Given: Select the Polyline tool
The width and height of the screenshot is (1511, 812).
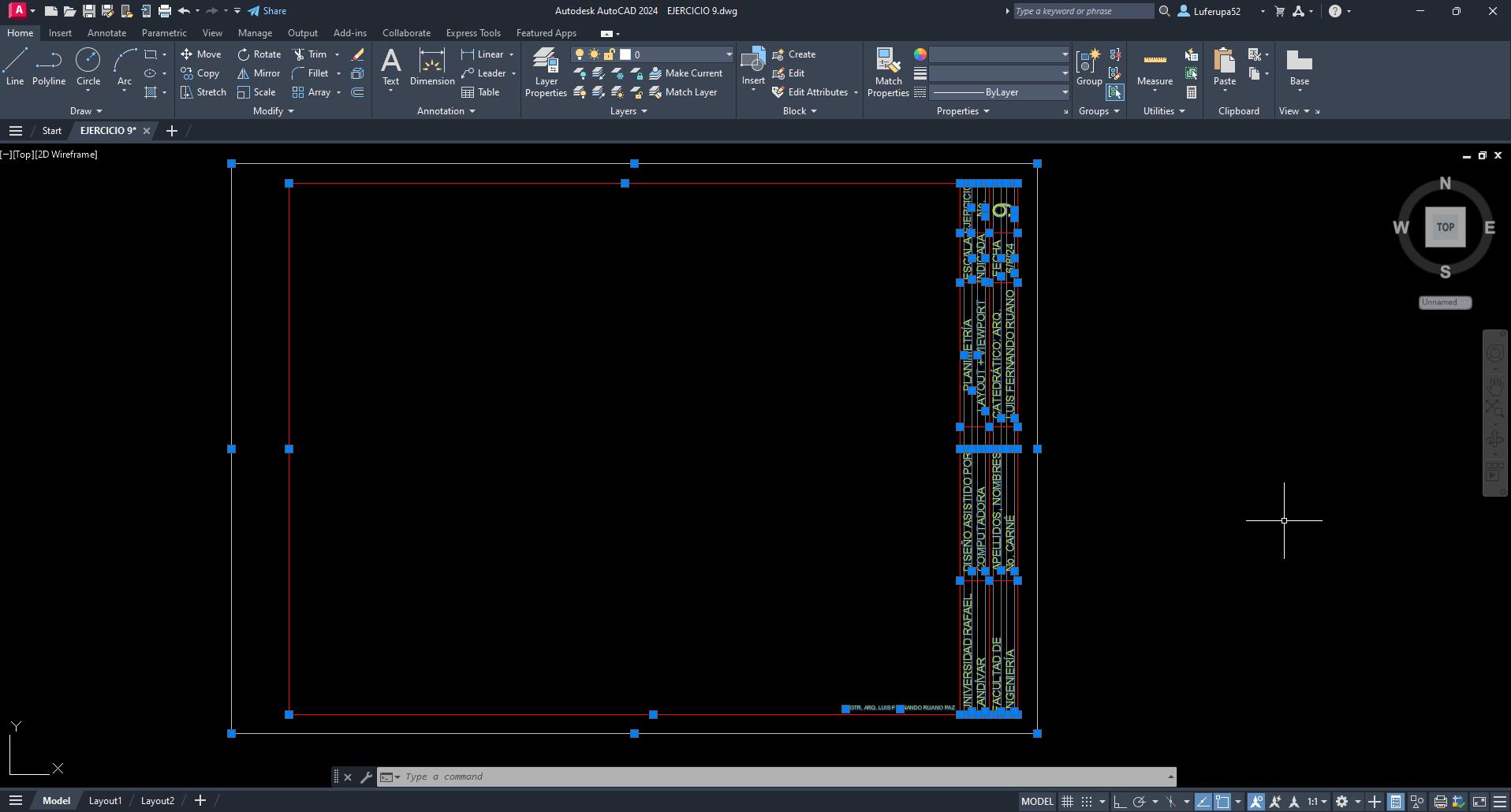Looking at the screenshot, I should 49,67.
